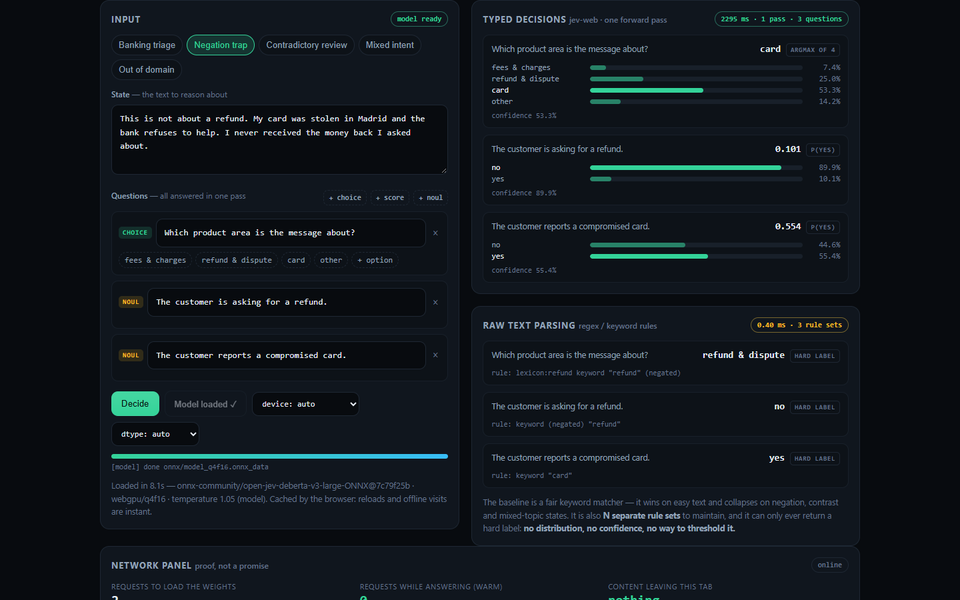The width and height of the screenshot is (960, 600).
Task: Select the Banking triage preset
Action: [146, 45]
